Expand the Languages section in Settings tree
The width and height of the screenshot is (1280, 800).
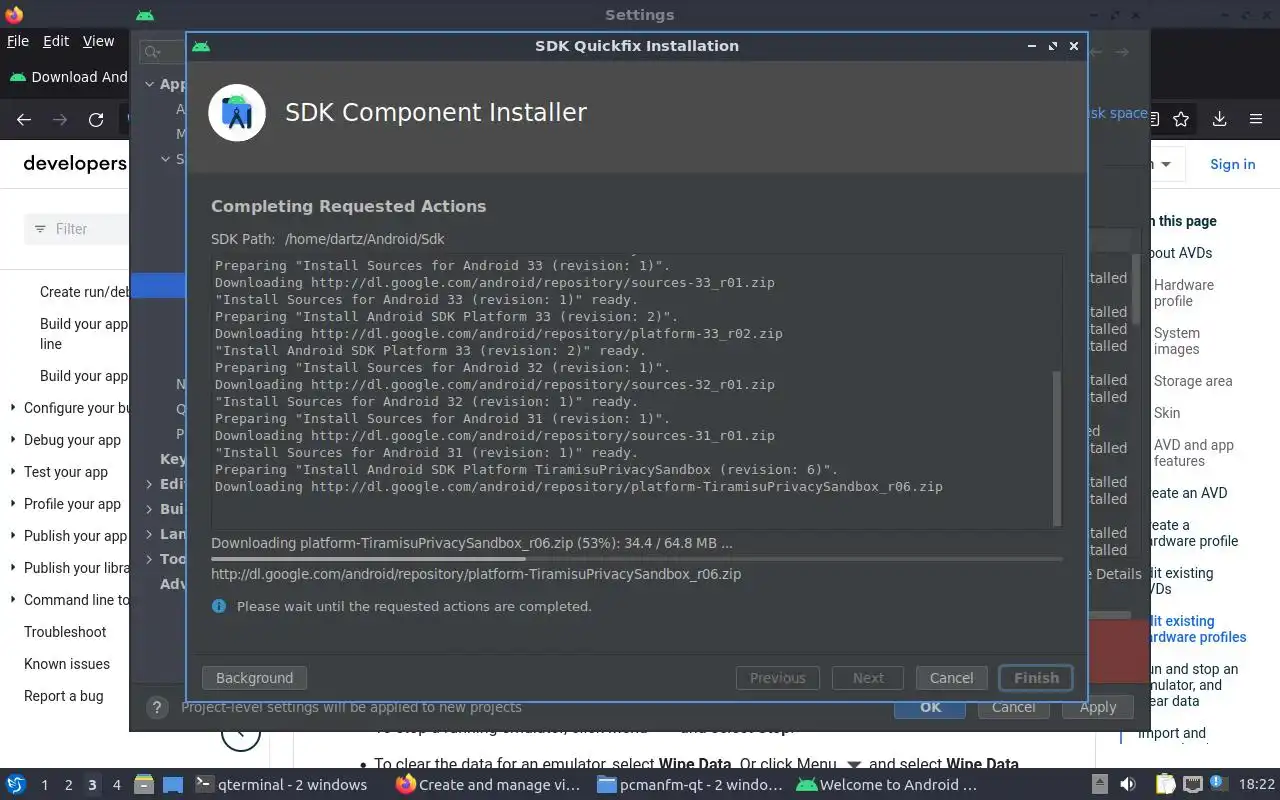150,534
